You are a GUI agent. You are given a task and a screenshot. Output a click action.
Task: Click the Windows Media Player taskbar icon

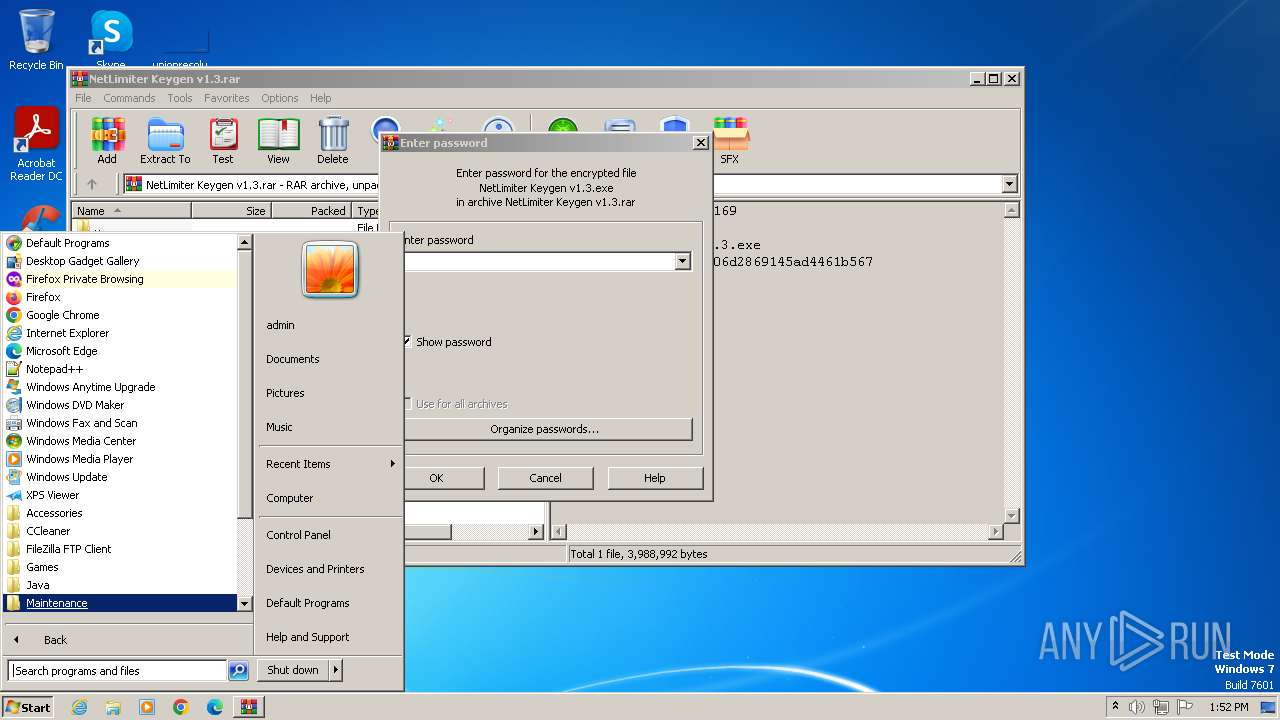(147, 707)
